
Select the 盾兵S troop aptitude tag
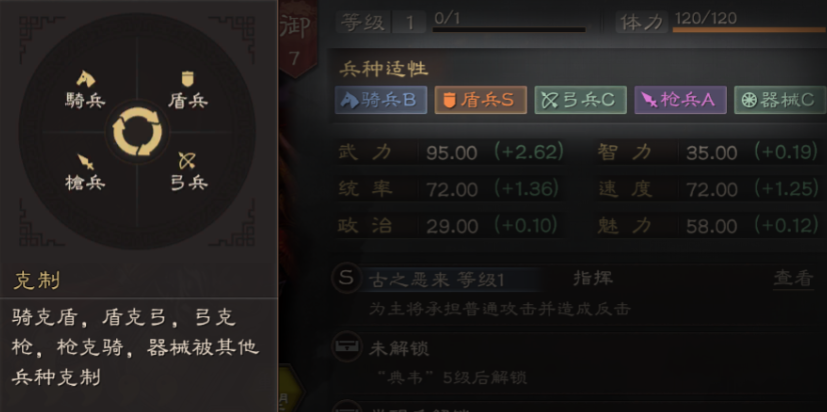click(480, 100)
